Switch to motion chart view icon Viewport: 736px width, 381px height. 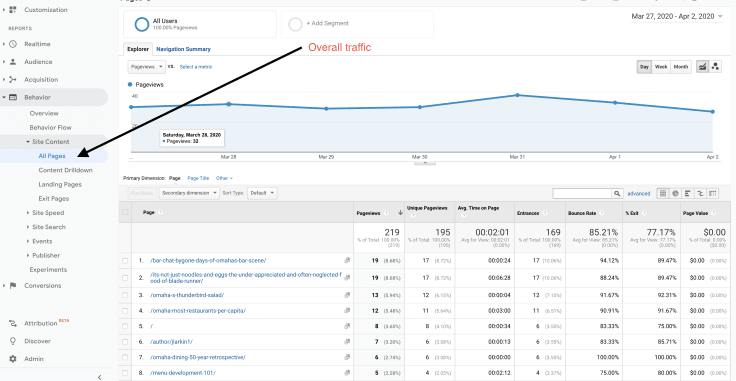click(x=715, y=67)
